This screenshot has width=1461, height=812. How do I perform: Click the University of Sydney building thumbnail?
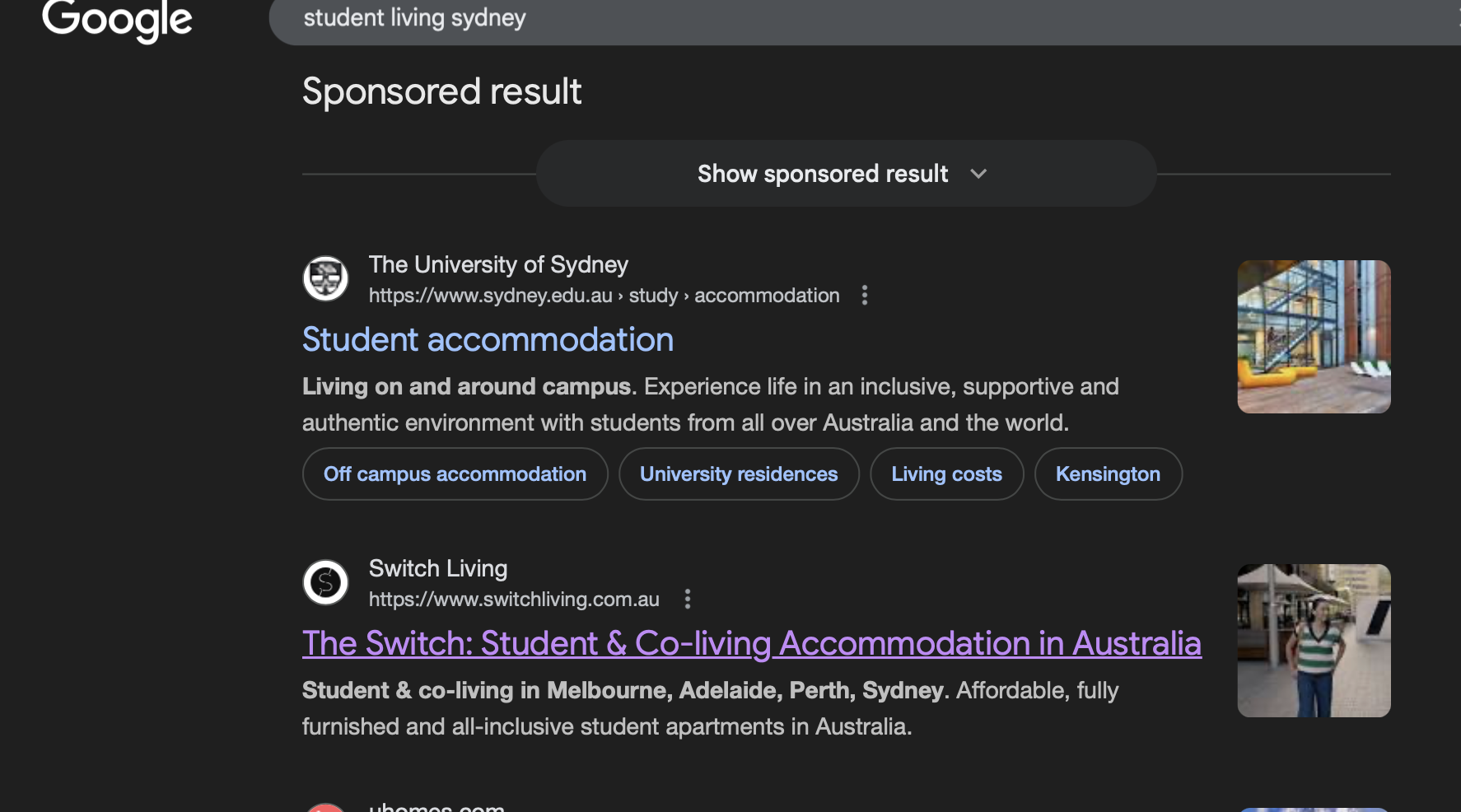(x=1314, y=336)
